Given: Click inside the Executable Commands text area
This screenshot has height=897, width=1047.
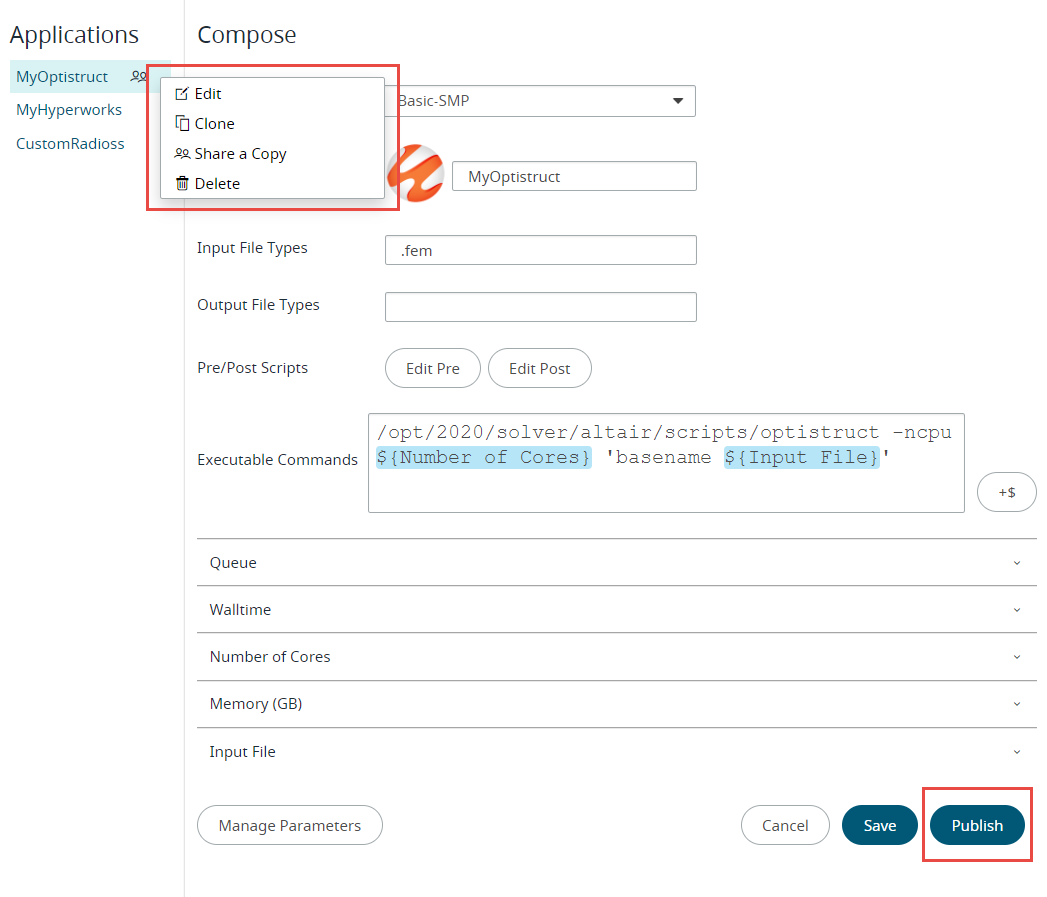Looking at the screenshot, I should [x=666, y=463].
